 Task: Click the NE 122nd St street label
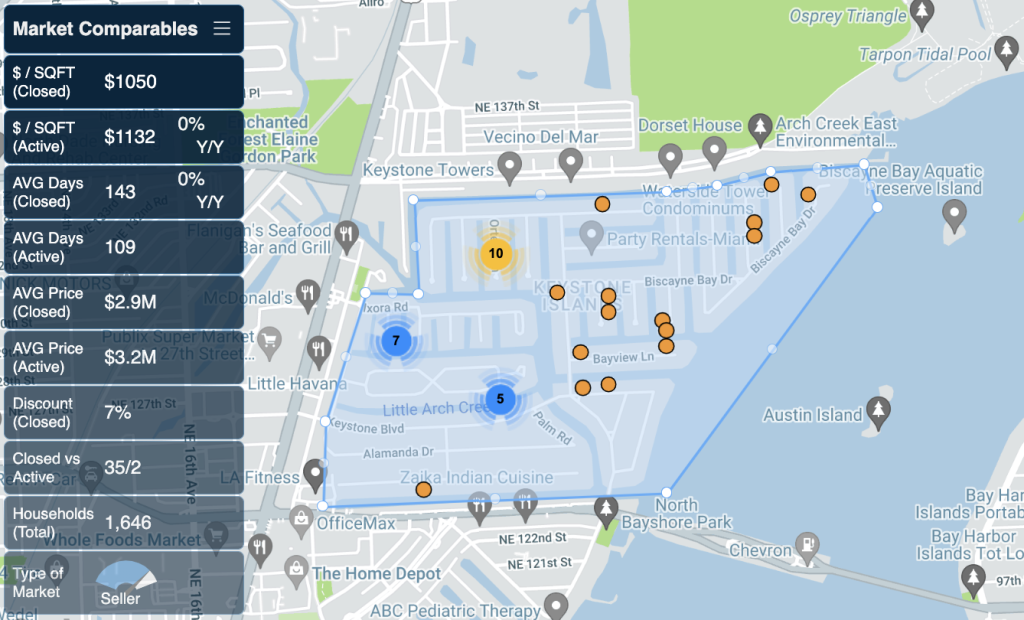pos(533,538)
